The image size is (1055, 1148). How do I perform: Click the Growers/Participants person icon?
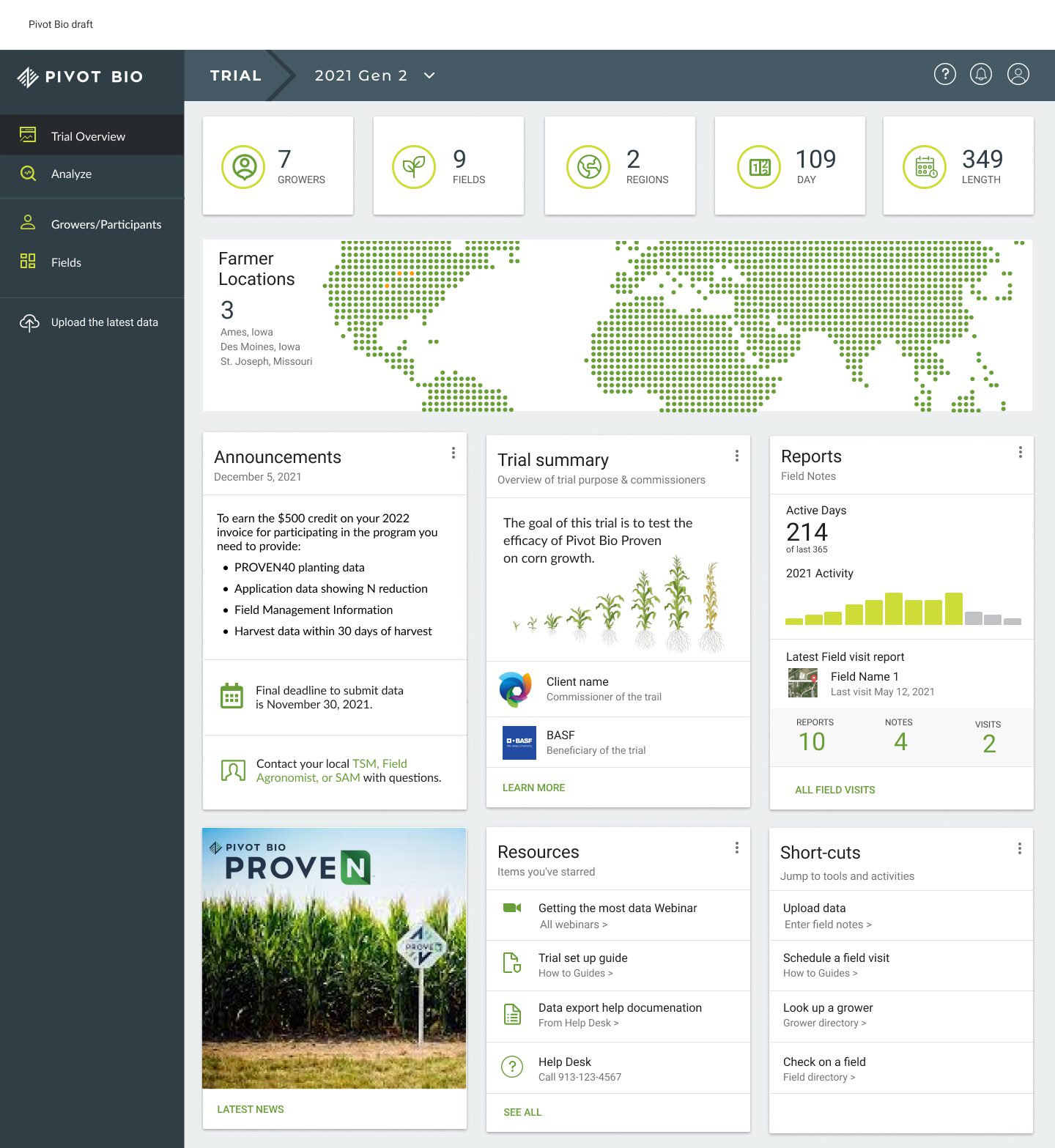[28, 223]
